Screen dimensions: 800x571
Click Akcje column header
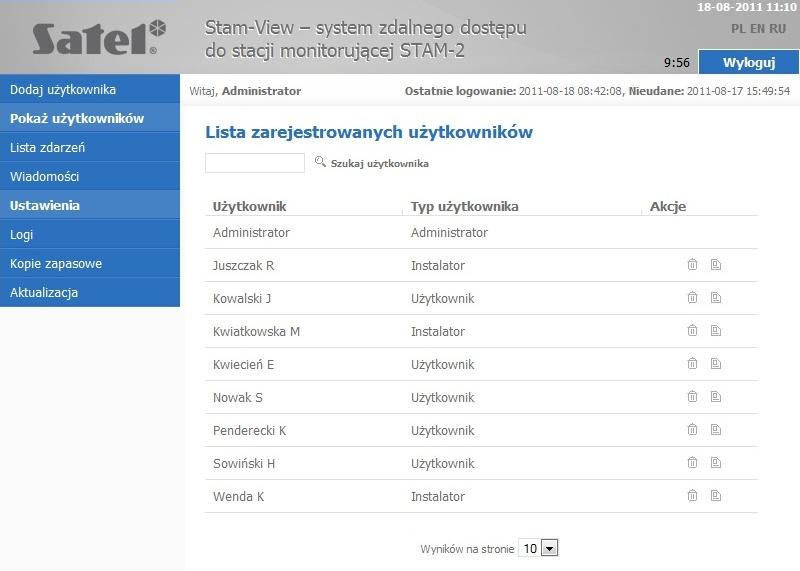coord(668,207)
